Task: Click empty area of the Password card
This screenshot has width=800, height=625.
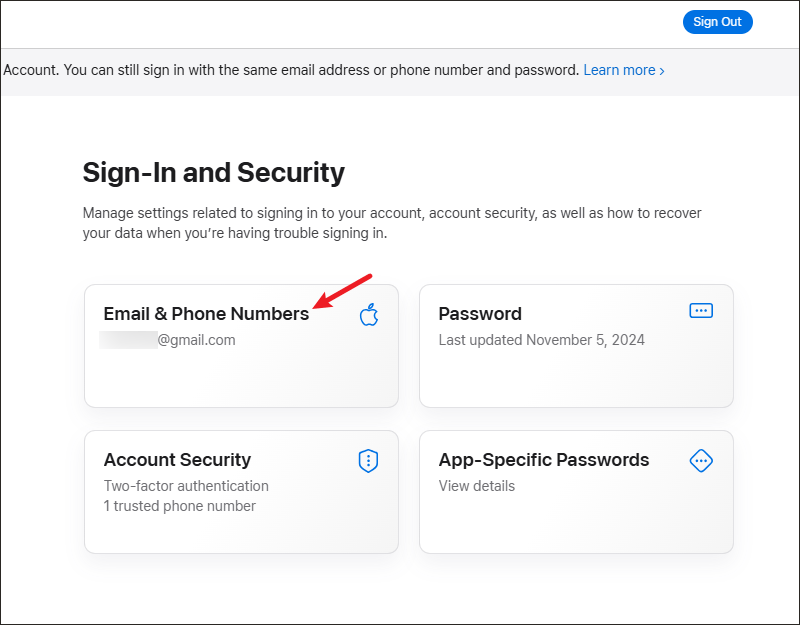Action: coord(576,380)
